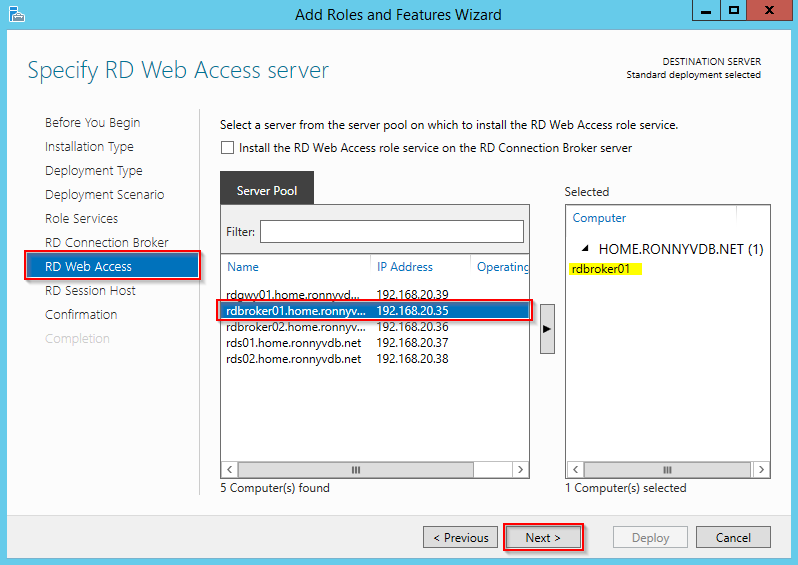Enable installing RD Web Access on the Connection Broker

point(229,148)
